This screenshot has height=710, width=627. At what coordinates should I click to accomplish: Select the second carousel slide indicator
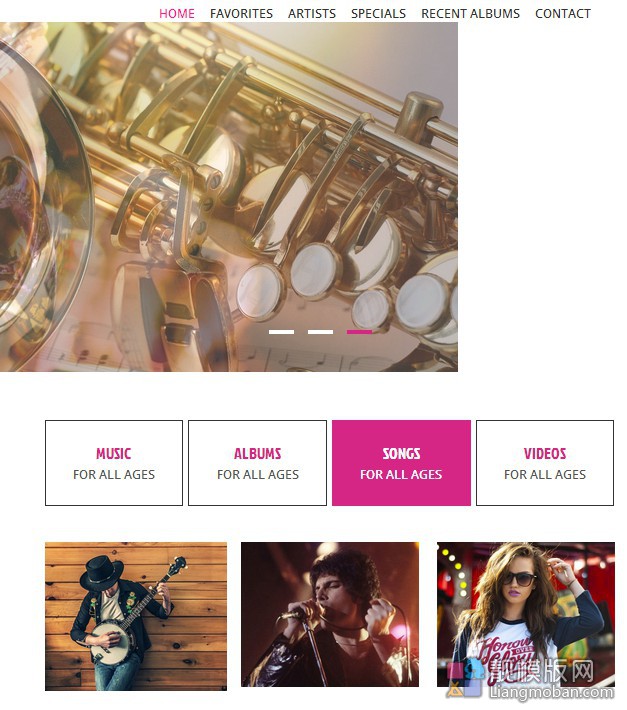pos(320,332)
